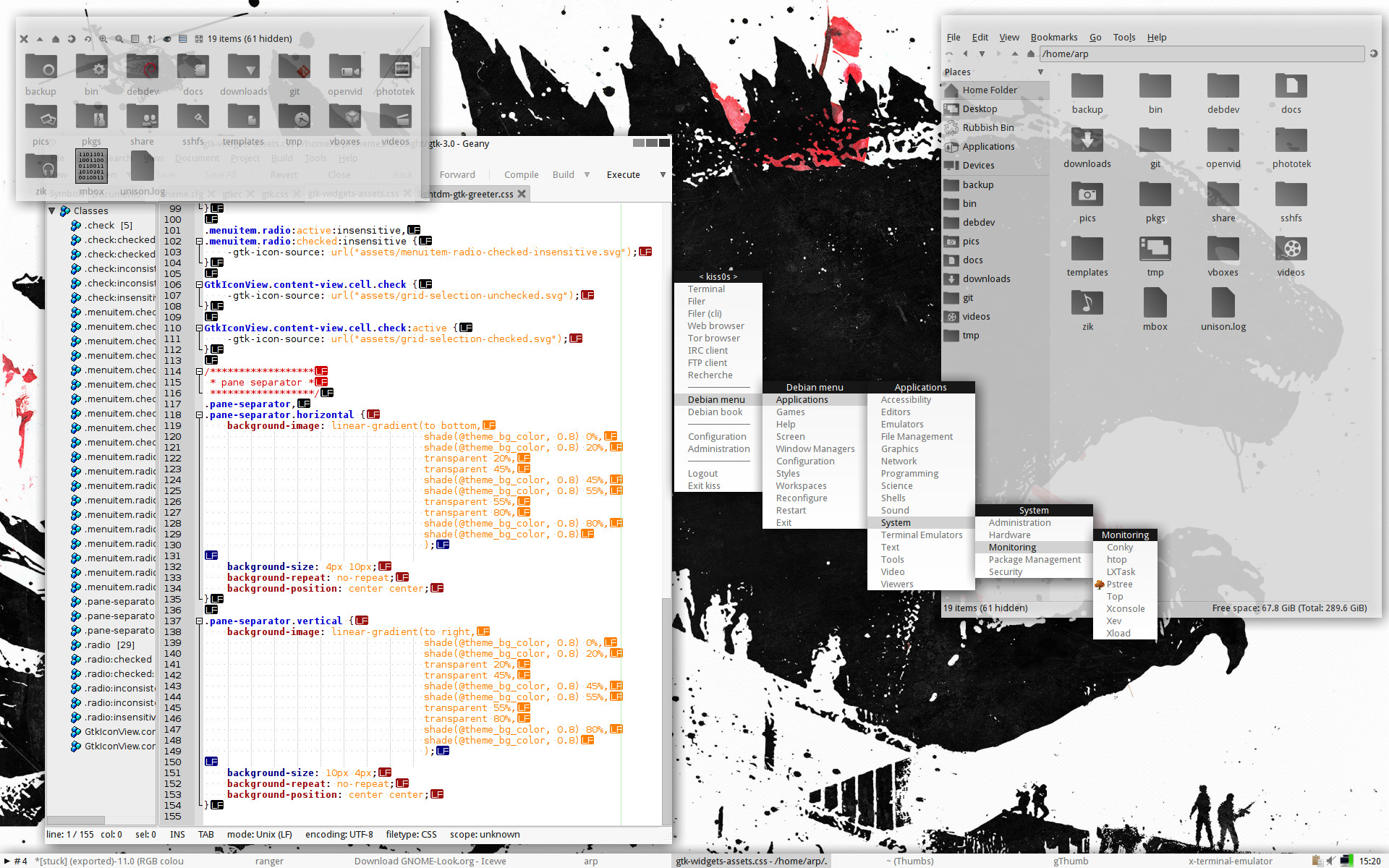Click the Compile button in Geany
The height and width of the screenshot is (868, 1389).
521,175
